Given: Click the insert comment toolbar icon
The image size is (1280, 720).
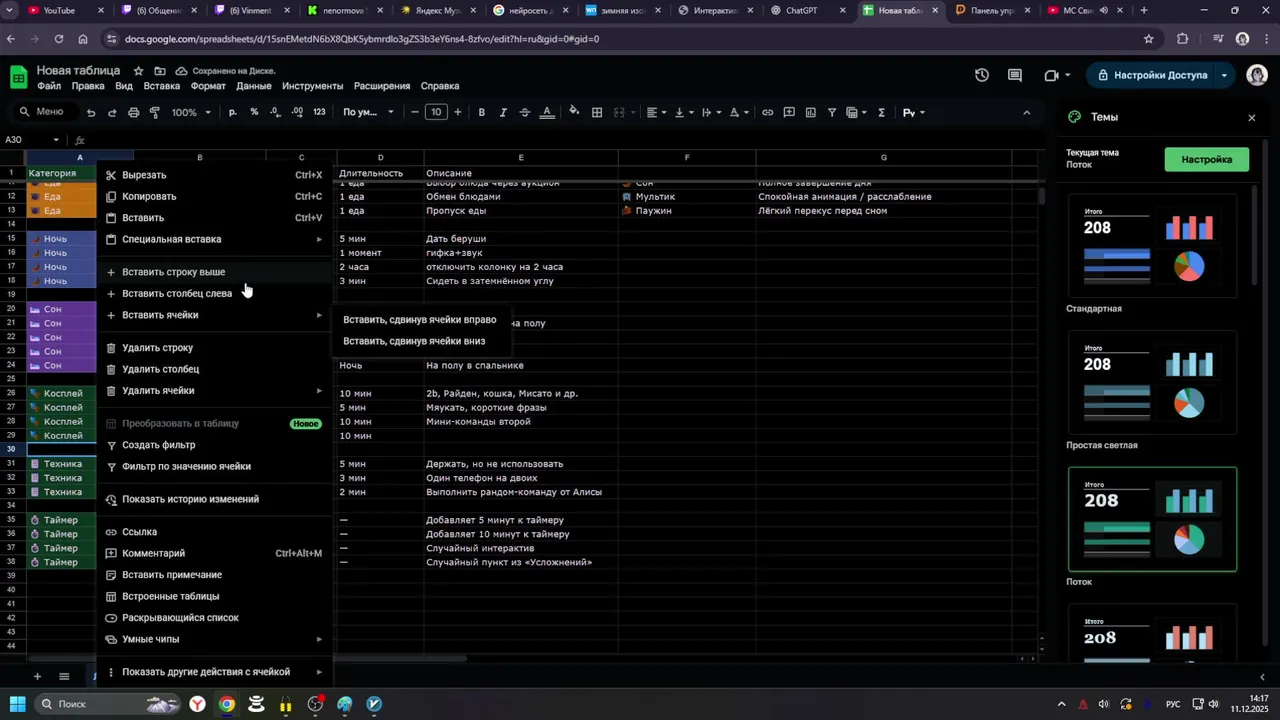Looking at the screenshot, I should (789, 112).
